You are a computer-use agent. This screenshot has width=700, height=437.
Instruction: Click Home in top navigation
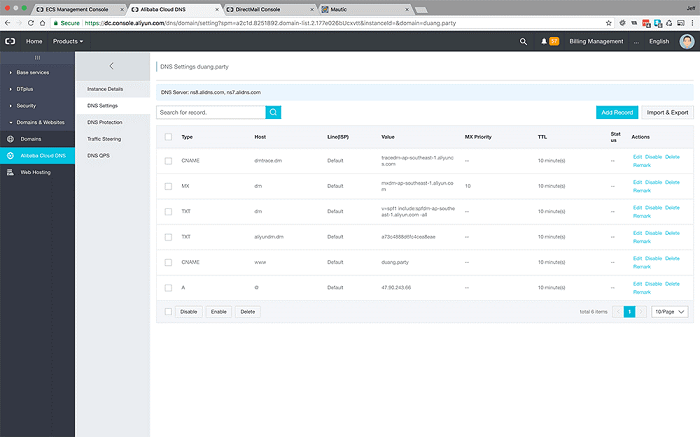(x=34, y=41)
